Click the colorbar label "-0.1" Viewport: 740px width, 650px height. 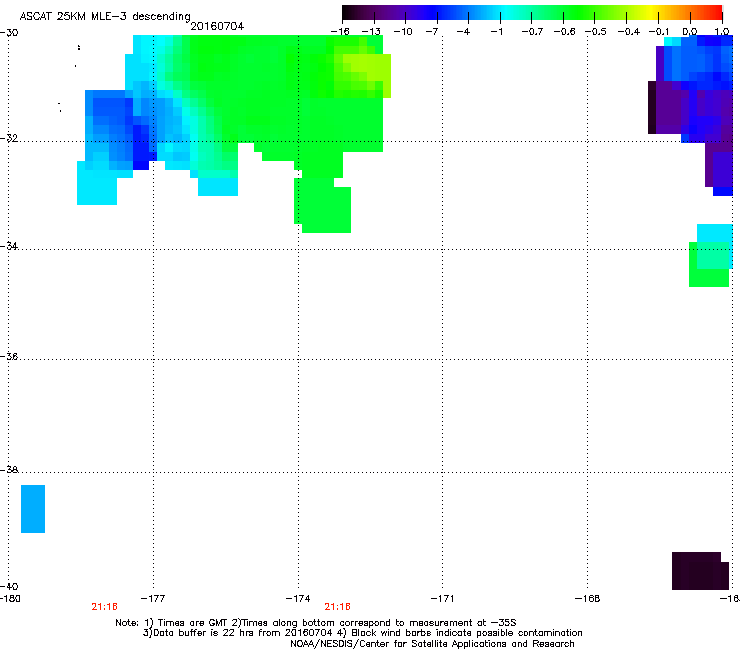click(x=659, y=32)
